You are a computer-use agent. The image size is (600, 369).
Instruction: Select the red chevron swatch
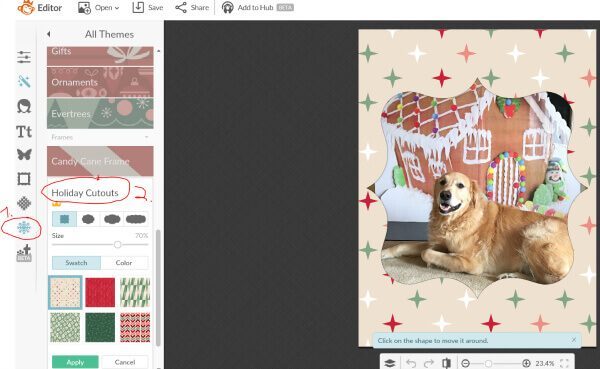(x=135, y=327)
